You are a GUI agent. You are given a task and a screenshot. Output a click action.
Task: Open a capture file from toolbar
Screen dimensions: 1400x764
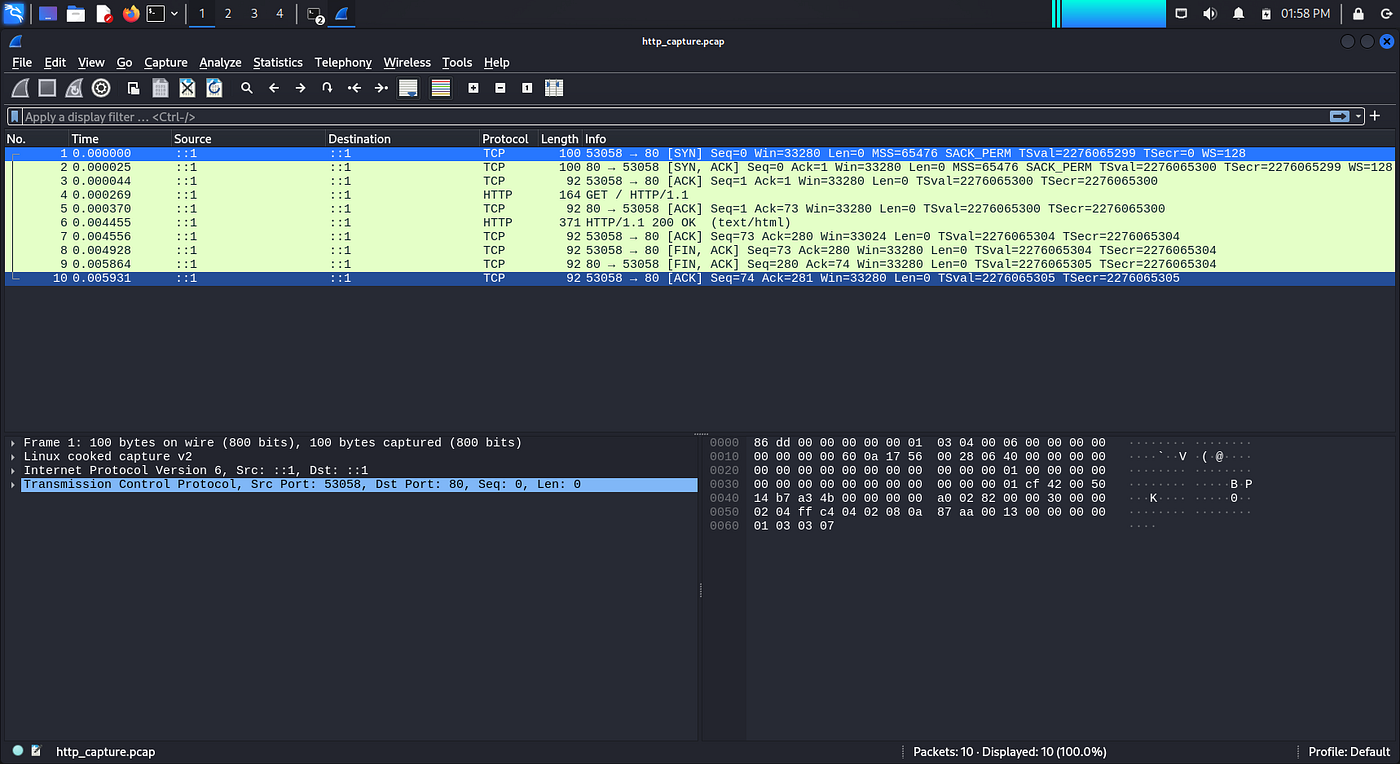coord(133,88)
